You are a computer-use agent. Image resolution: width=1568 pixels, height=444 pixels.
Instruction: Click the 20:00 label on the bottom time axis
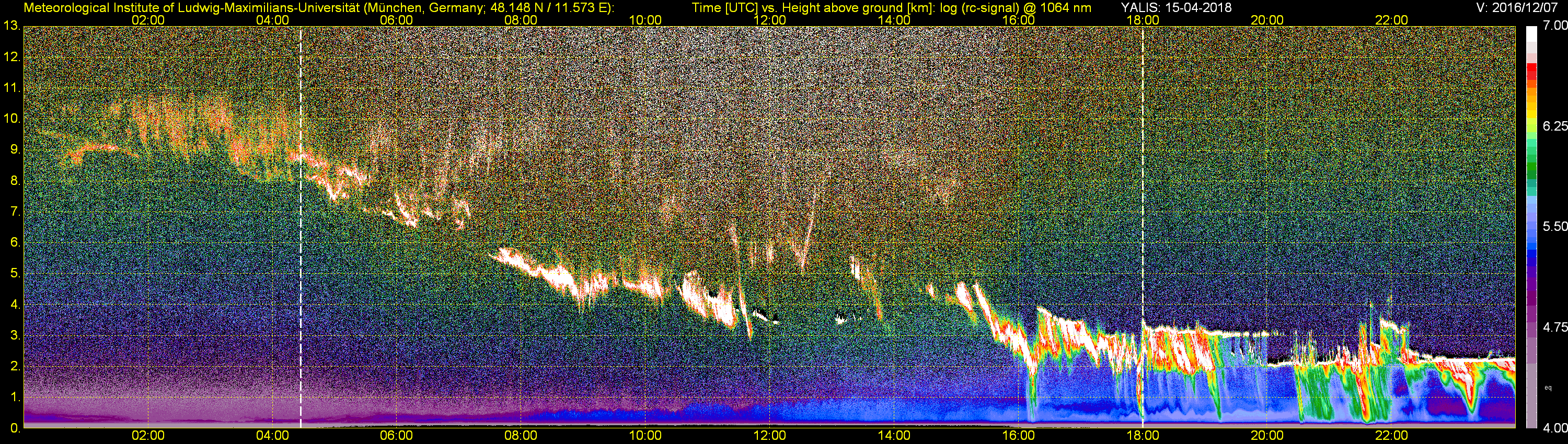(1267, 436)
